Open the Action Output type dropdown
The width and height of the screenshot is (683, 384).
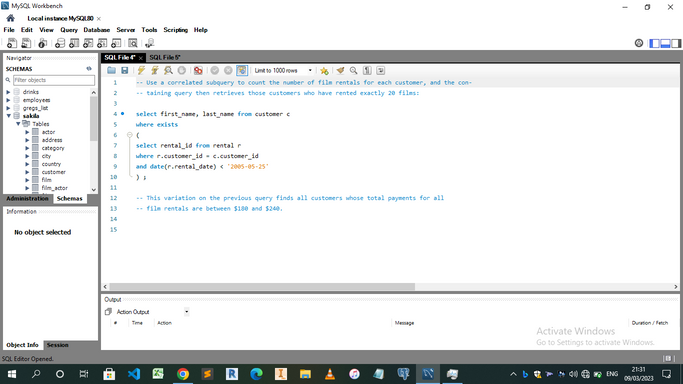pyautogui.click(x=186, y=312)
